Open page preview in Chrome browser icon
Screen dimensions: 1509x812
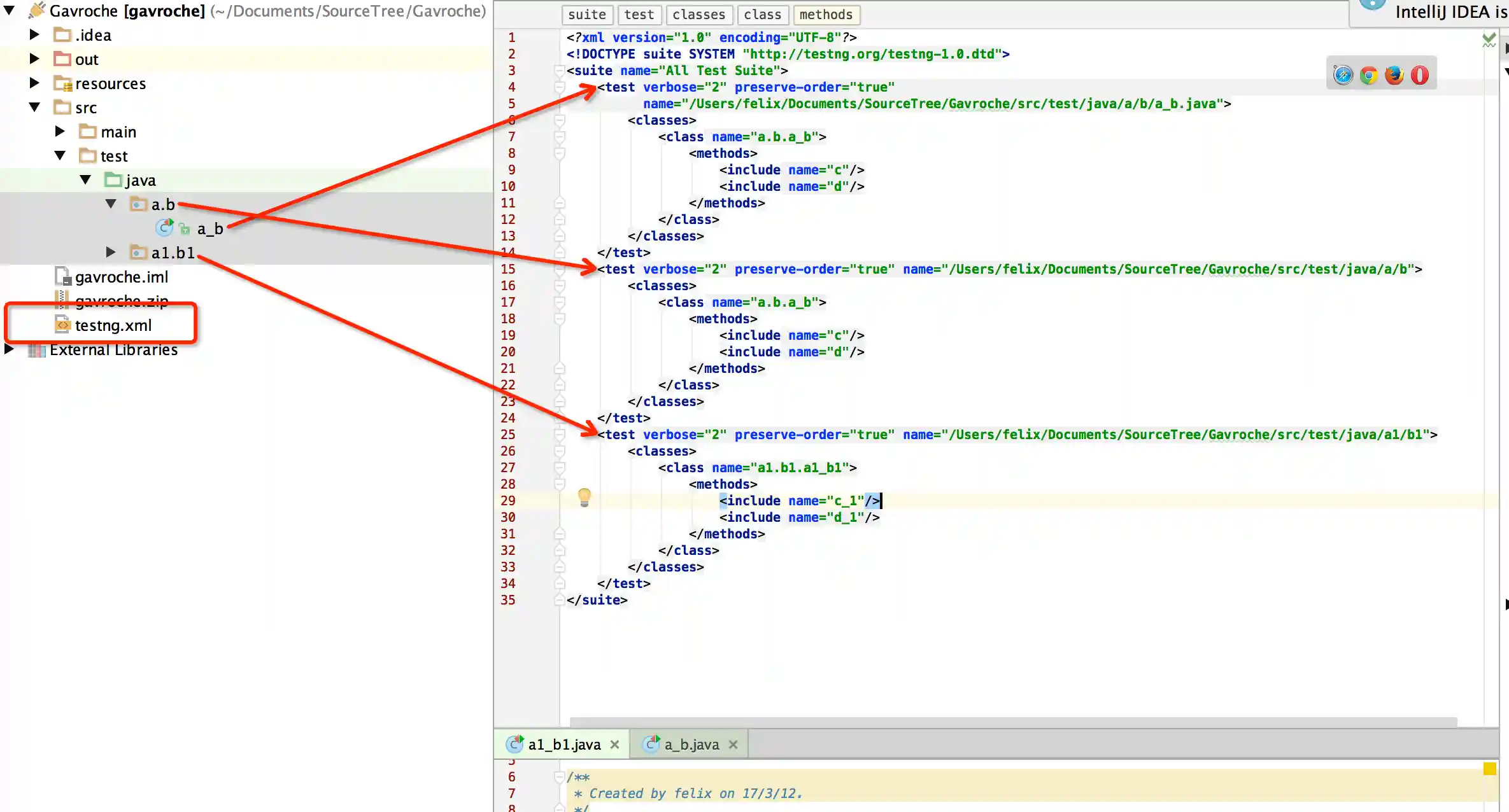click(1368, 75)
